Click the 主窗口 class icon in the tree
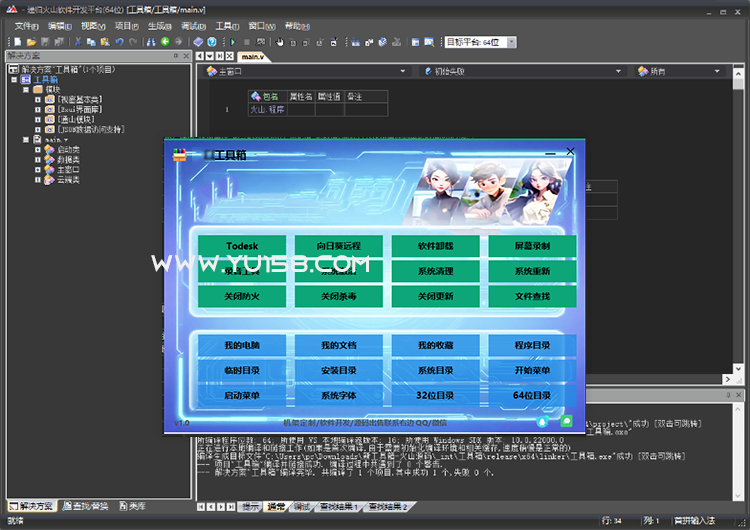The image size is (750, 530). [x=48, y=169]
